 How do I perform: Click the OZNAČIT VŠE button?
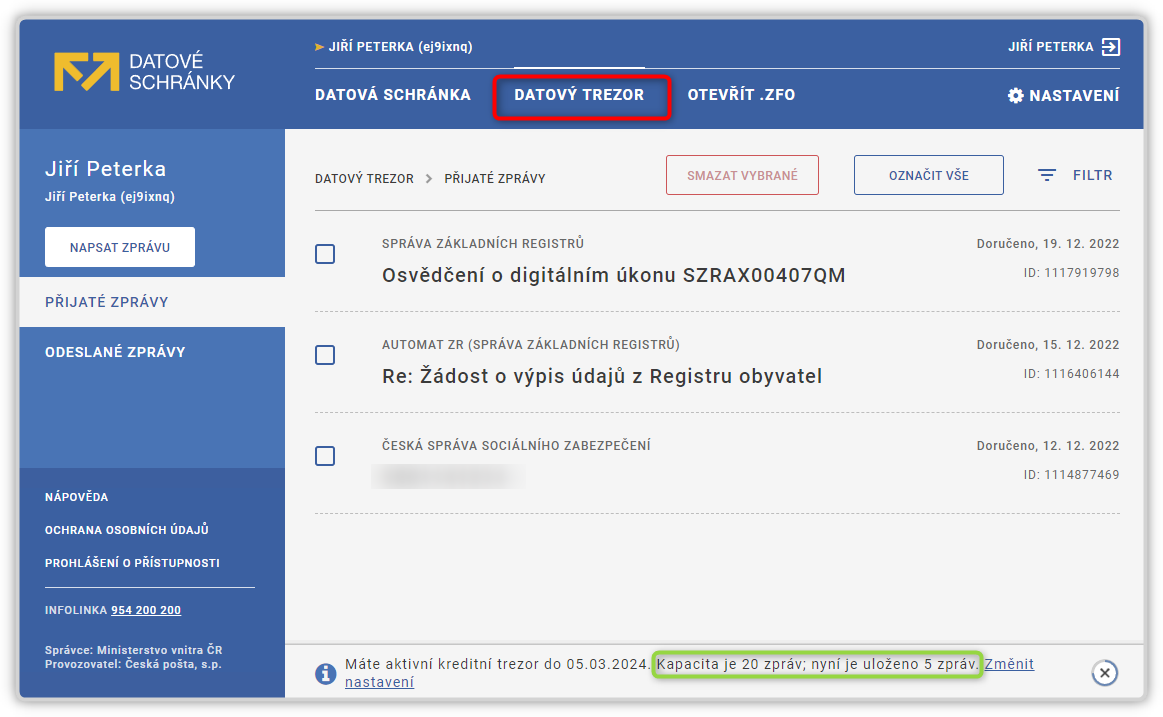(929, 175)
